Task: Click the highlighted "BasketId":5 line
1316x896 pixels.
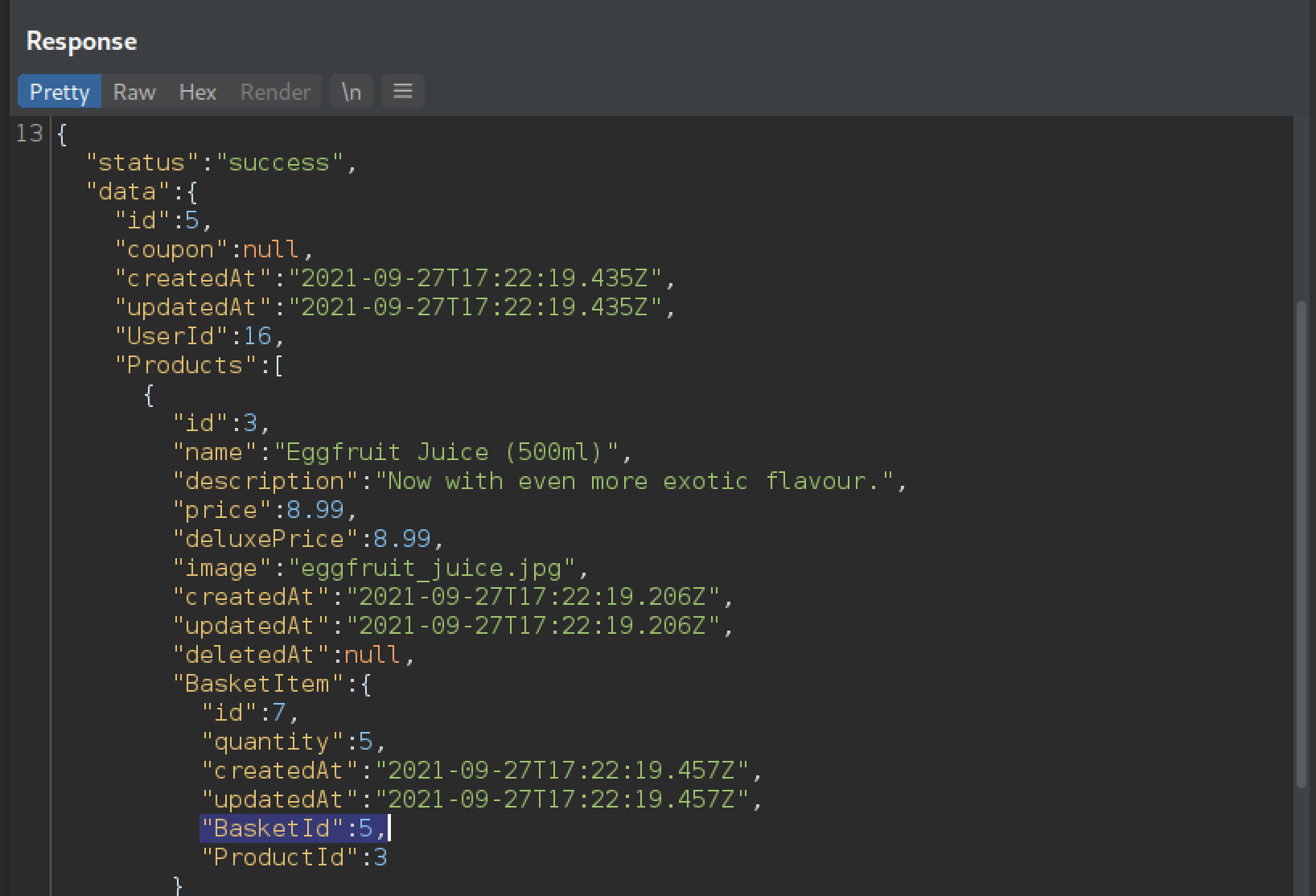Action: pos(294,828)
